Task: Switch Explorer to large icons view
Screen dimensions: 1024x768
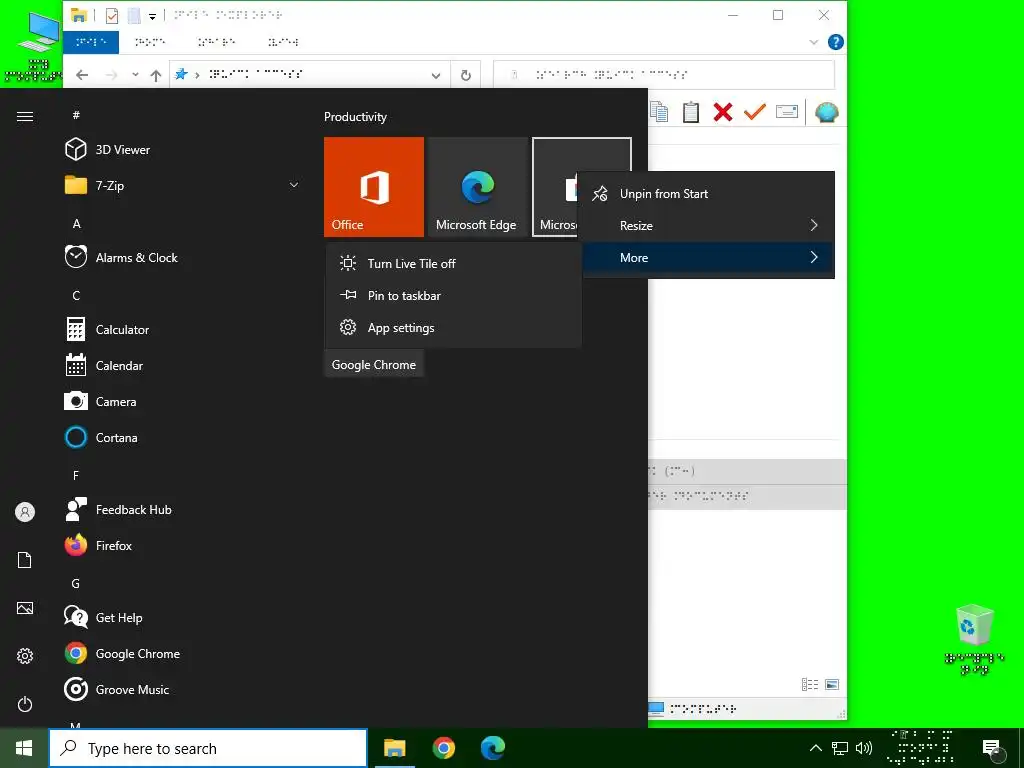Action: [832, 684]
